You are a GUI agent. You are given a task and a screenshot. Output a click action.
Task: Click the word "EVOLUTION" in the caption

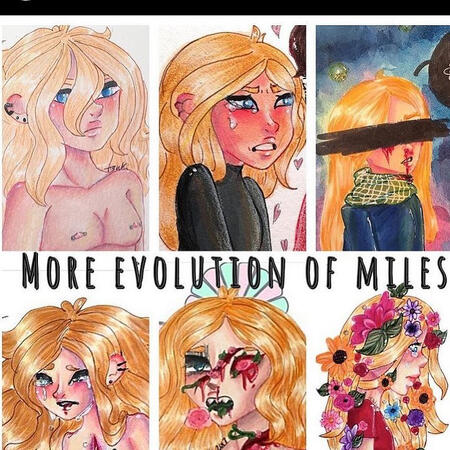click(200, 273)
